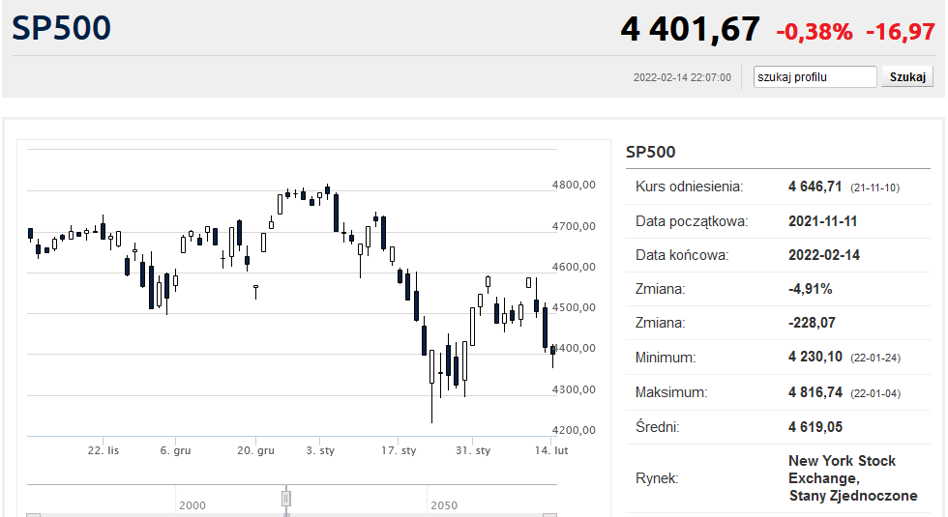Click the '17. sty' x-axis date label
Viewport: 948px width, 517px height.
coord(398,450)
